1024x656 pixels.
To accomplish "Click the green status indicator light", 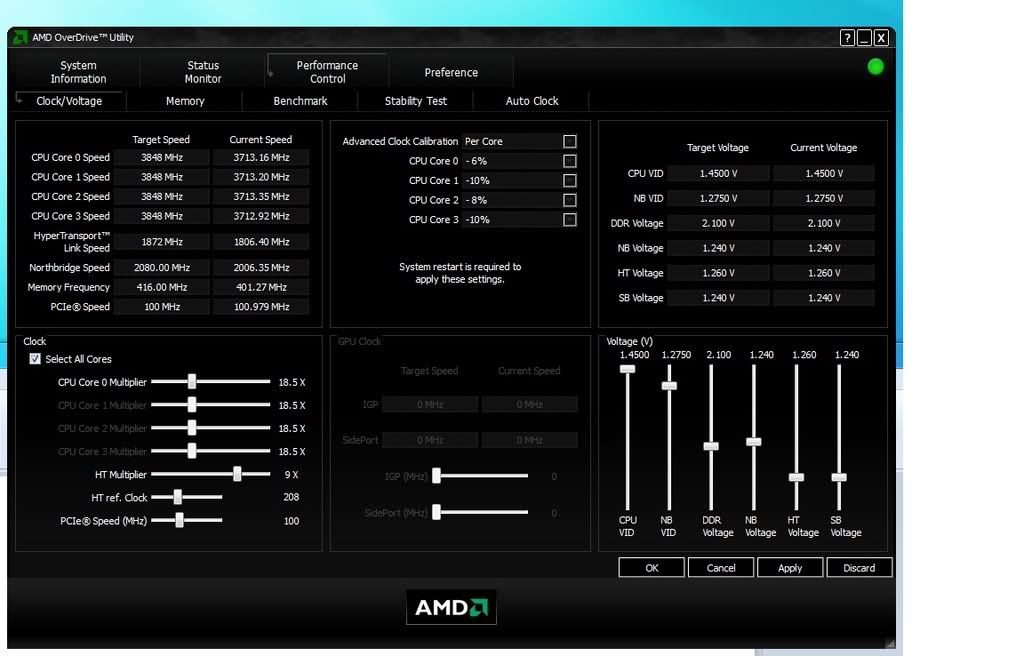I will coord(875,67).
